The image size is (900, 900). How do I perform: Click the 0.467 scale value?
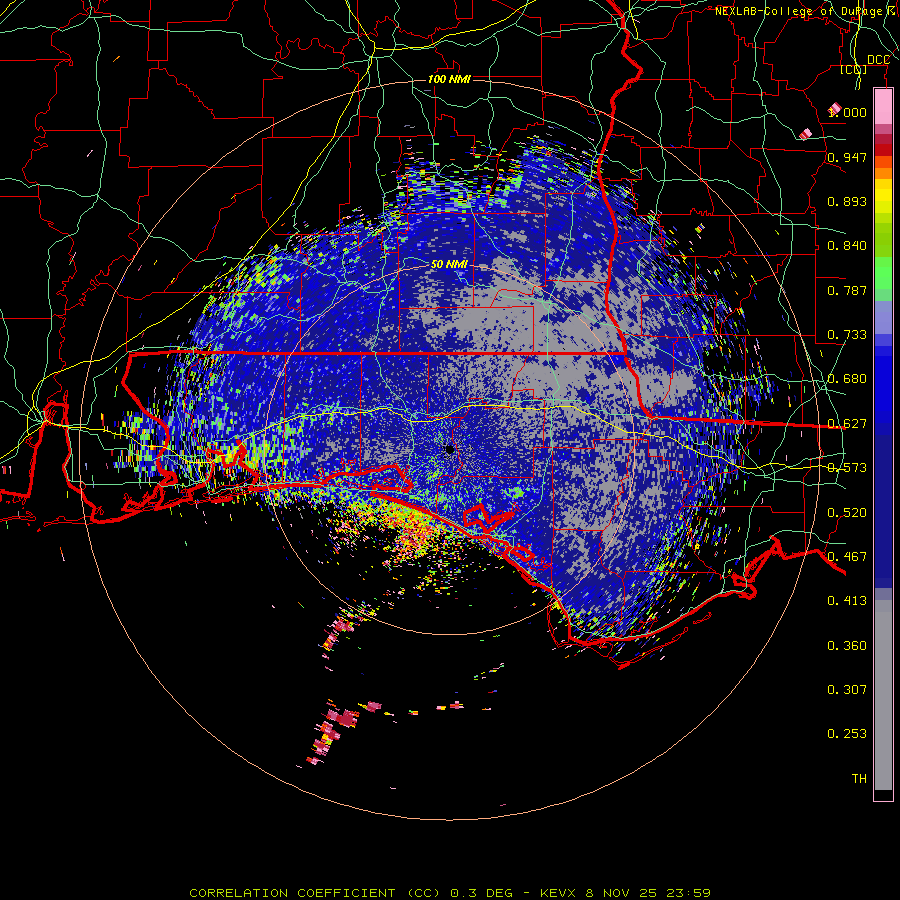tap(847, 557)
